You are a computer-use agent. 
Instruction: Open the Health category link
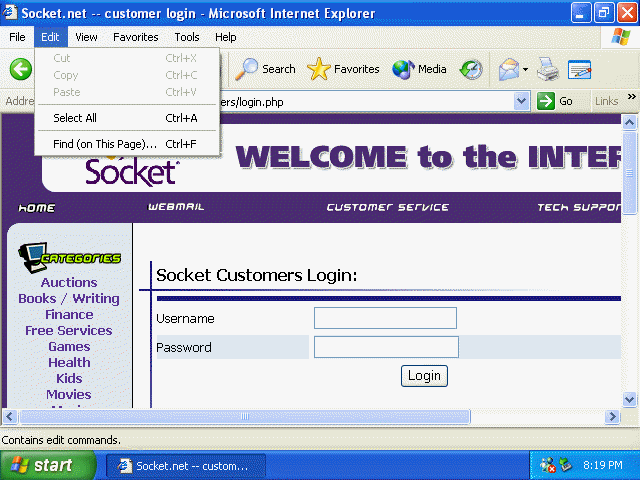pos(69,362)
